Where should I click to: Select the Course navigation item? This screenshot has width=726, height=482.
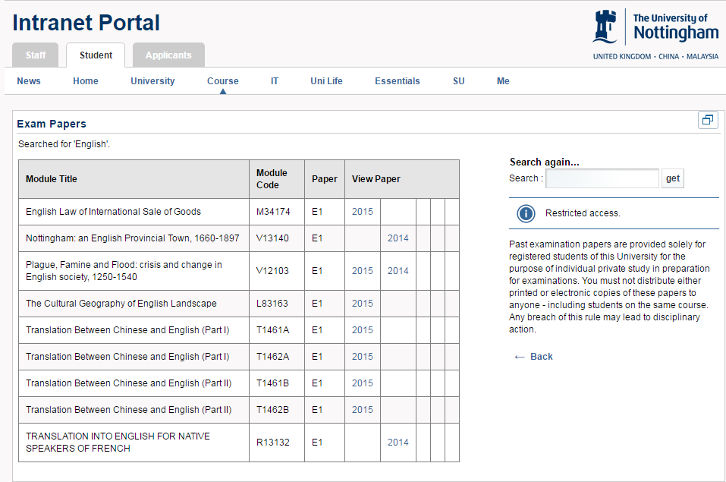[222, 81]
